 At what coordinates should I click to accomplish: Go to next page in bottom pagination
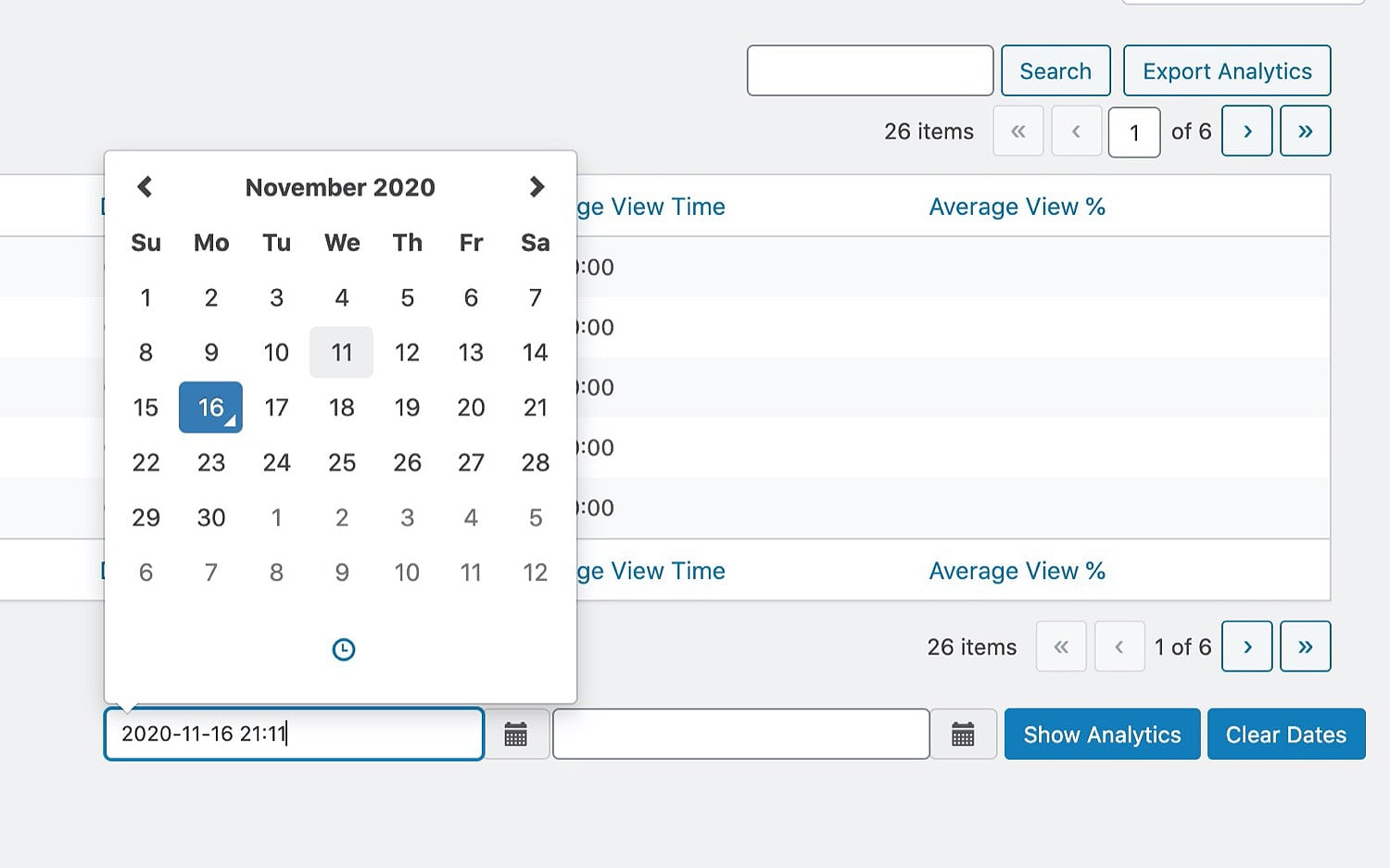click(1246, 647)
